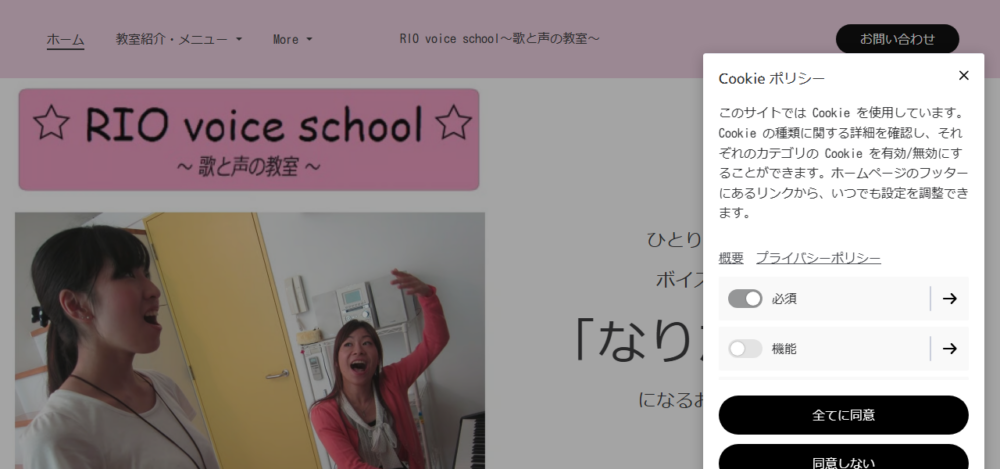Open 必須 cookie details arrow
The width and height of the screenshot is (1000, 469).
pos(950,299)
